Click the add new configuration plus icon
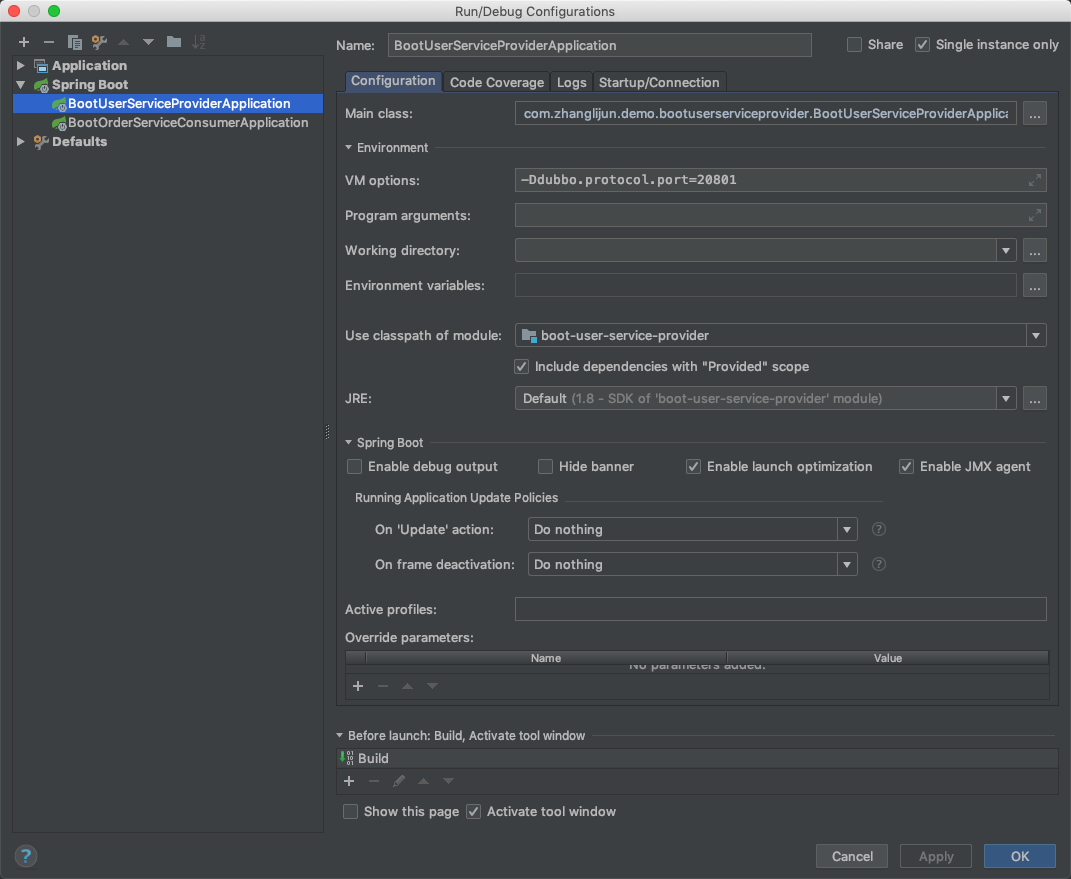 pos(24,42)
